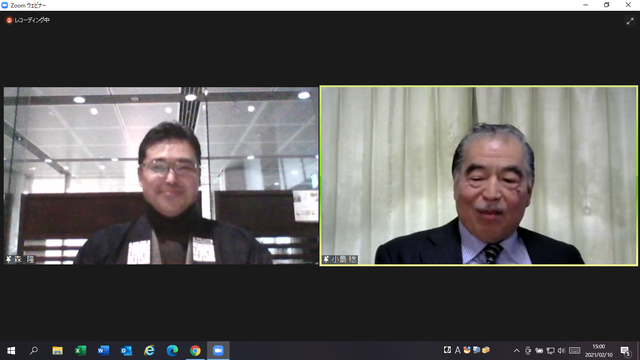
Task: Launch Word from the taskbar
Action: coord(103,351)
